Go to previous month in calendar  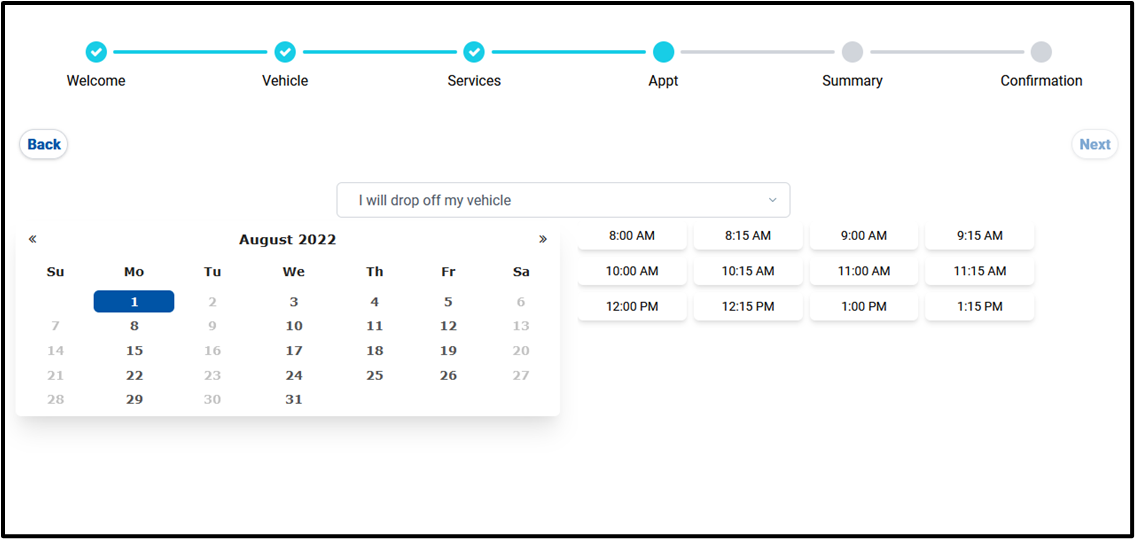click(x=33, y=239)
